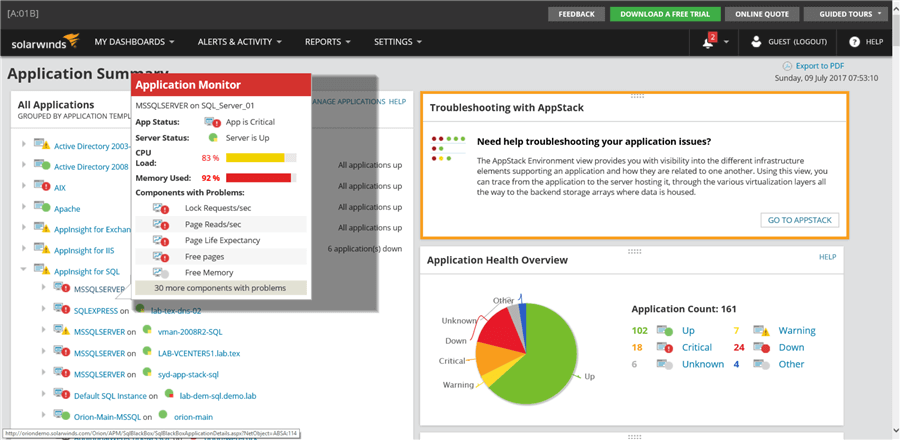900x440 pixels.
Task: Click the Application Health Overview drag handle
Action: pyautogui.click(x=634, y=251)
